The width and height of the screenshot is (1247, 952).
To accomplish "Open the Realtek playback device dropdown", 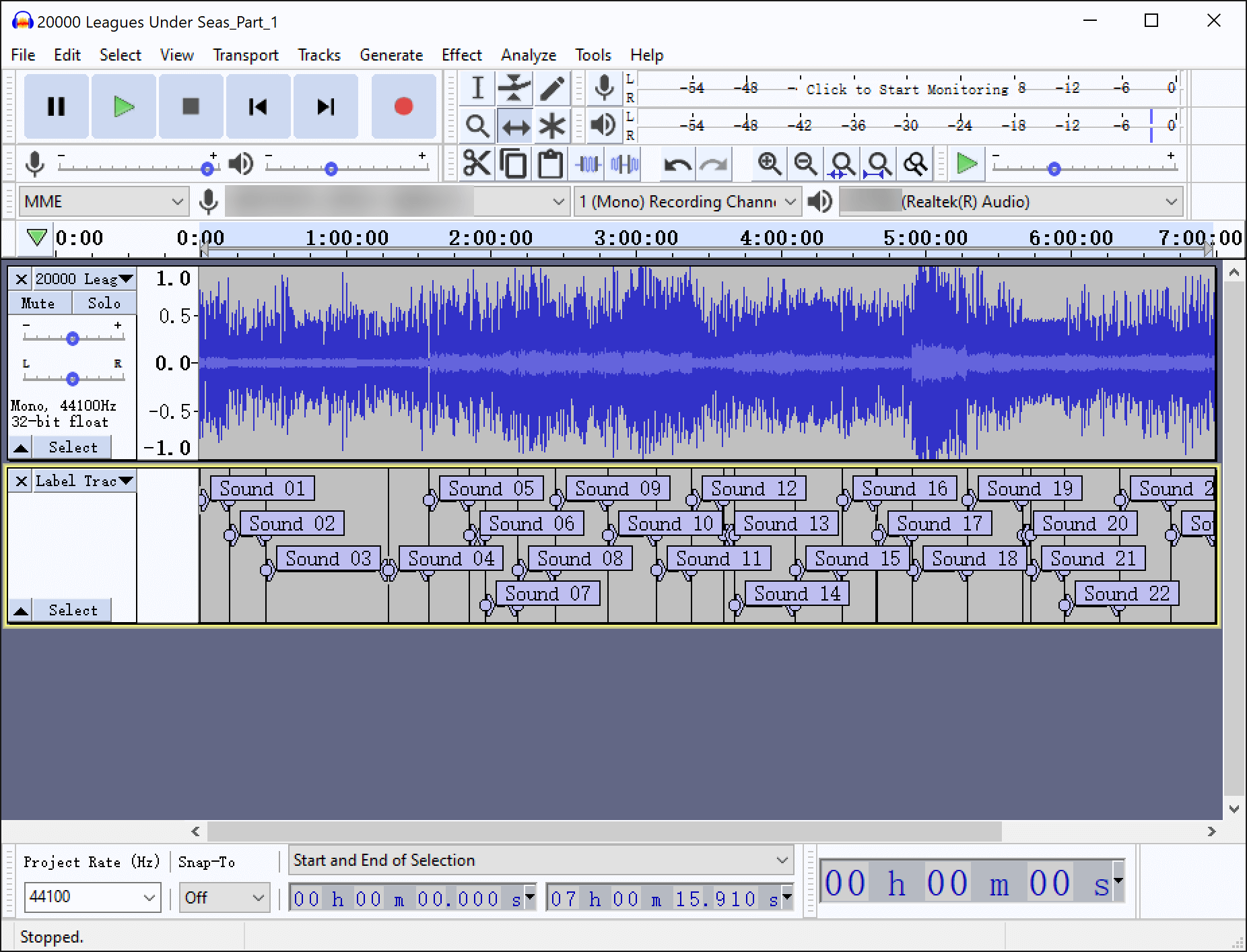I will click(1010, 201).
